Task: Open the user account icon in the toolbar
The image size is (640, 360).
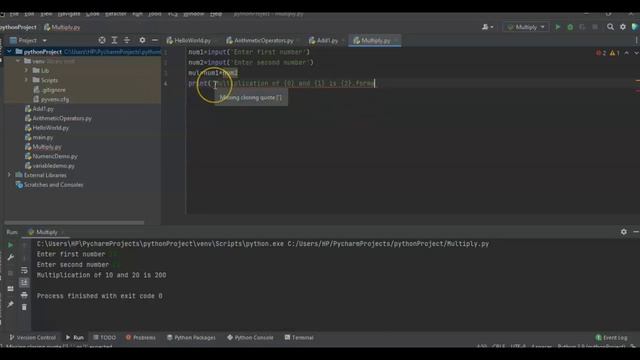Action: (487, 27)
